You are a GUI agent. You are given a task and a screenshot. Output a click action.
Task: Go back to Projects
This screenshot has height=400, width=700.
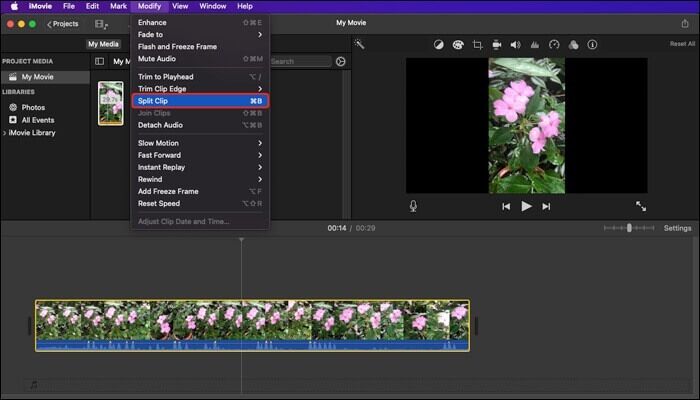tap(62, 24)
